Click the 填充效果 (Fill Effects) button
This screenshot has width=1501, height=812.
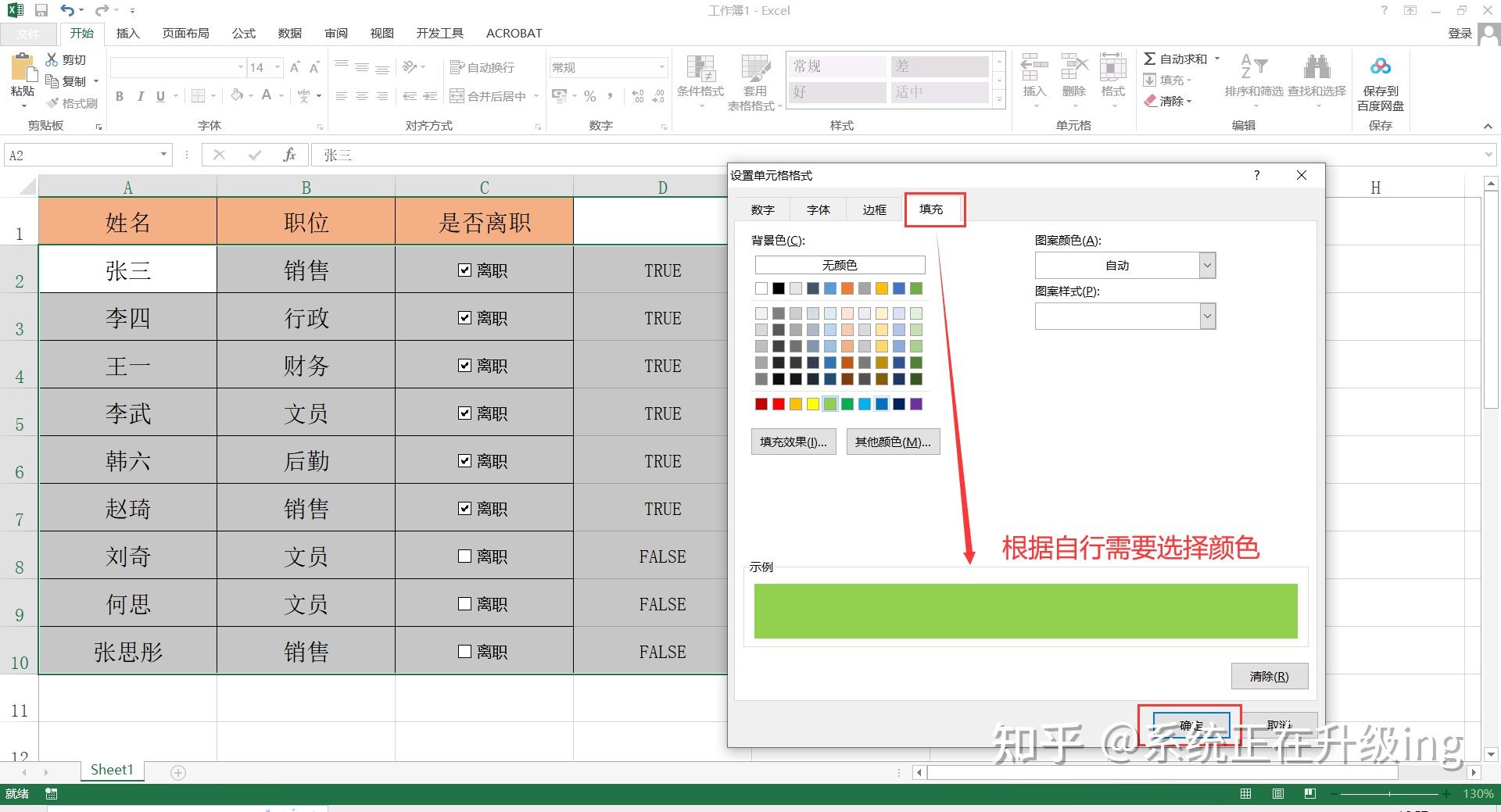point(793,442)
